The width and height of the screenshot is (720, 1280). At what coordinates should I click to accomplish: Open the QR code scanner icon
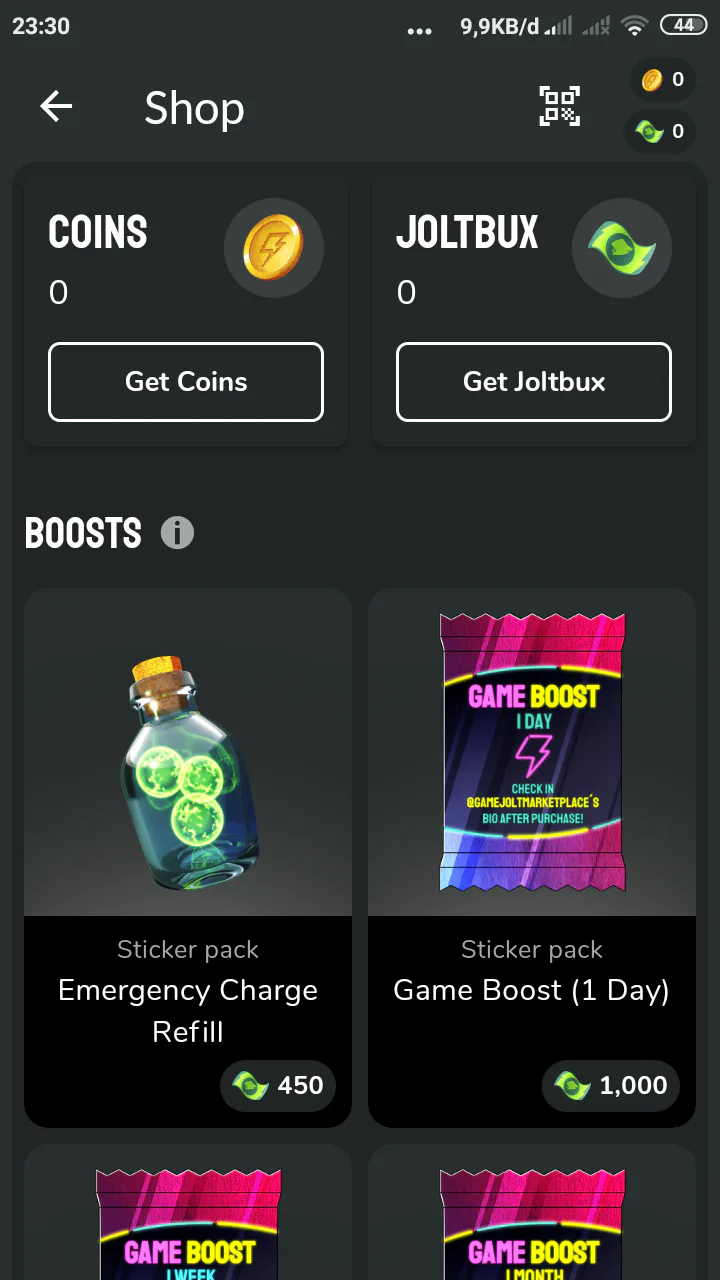click(x=560, y=106)
